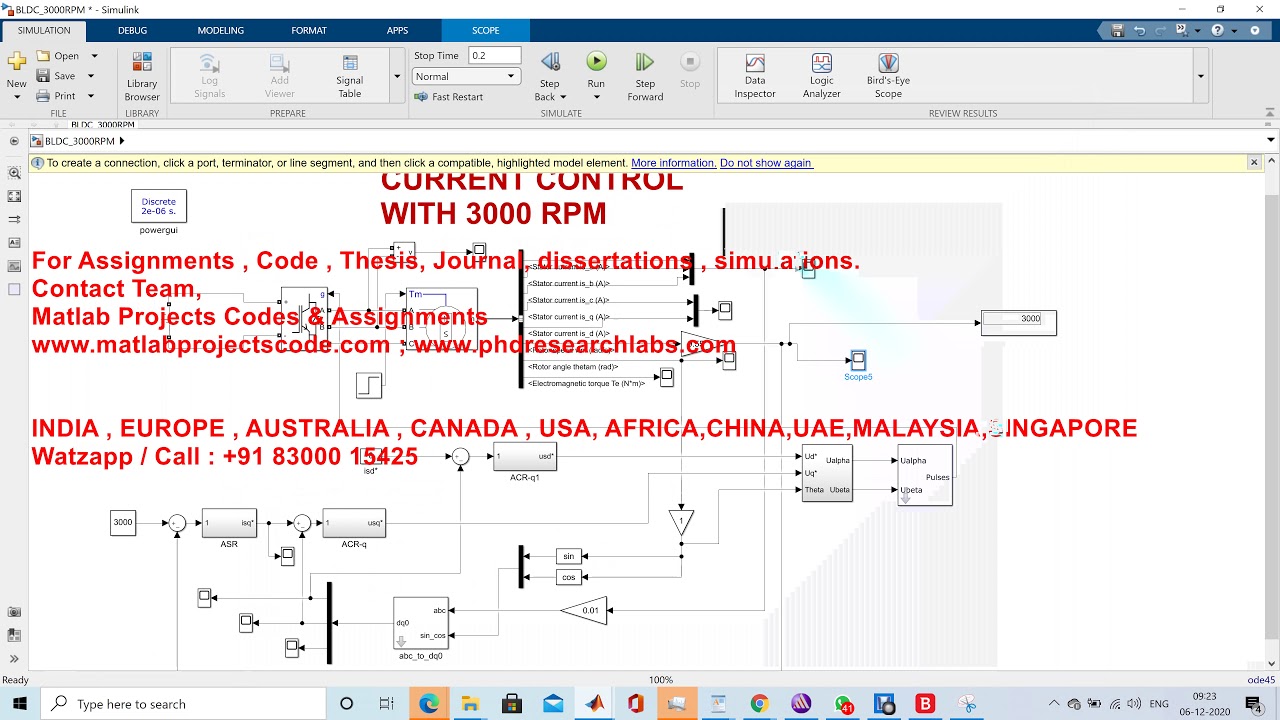Save the model with Save button
1280x720 pixels.
point(57,76)
